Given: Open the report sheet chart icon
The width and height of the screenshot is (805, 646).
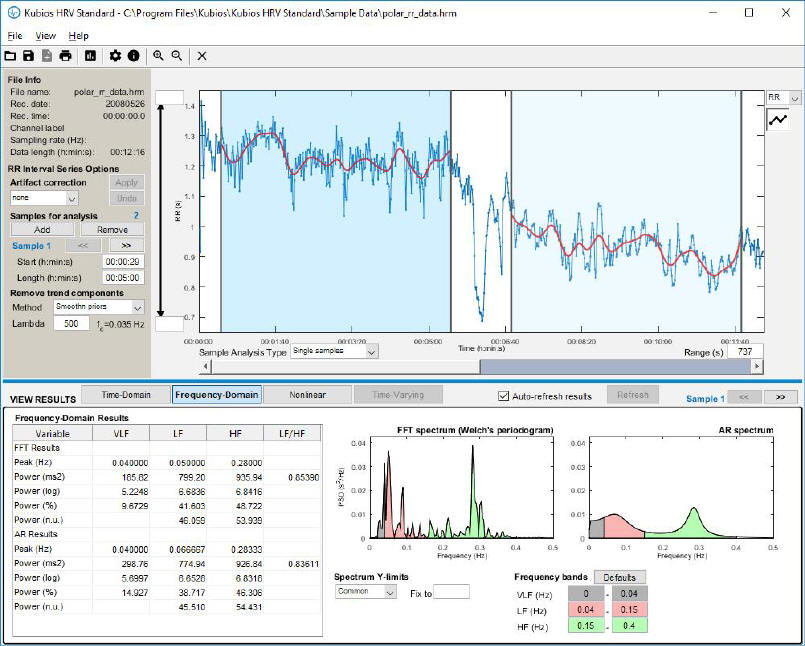Looking at the screenshot, I should 90,56.
